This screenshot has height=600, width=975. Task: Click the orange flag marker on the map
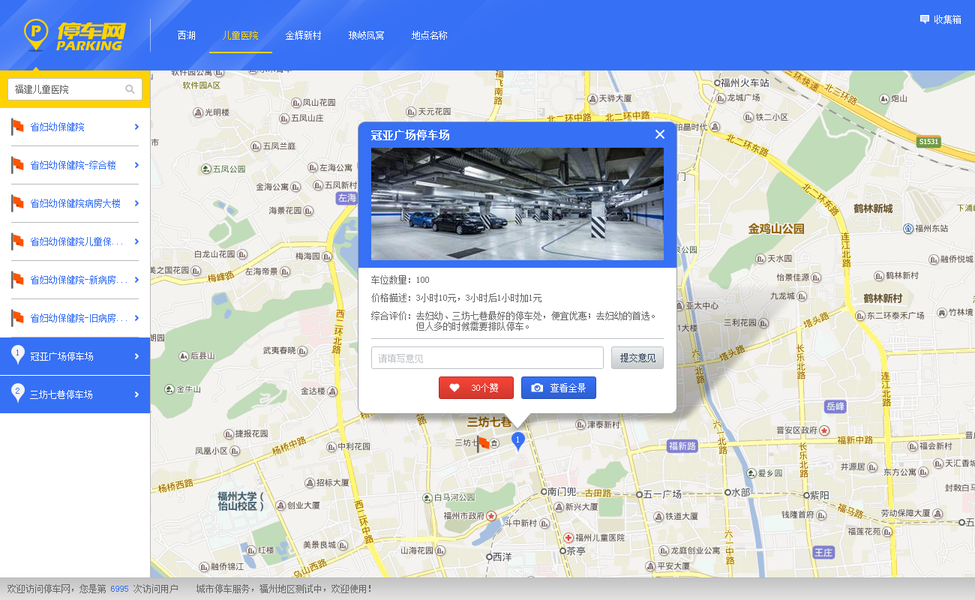[483, 443]
